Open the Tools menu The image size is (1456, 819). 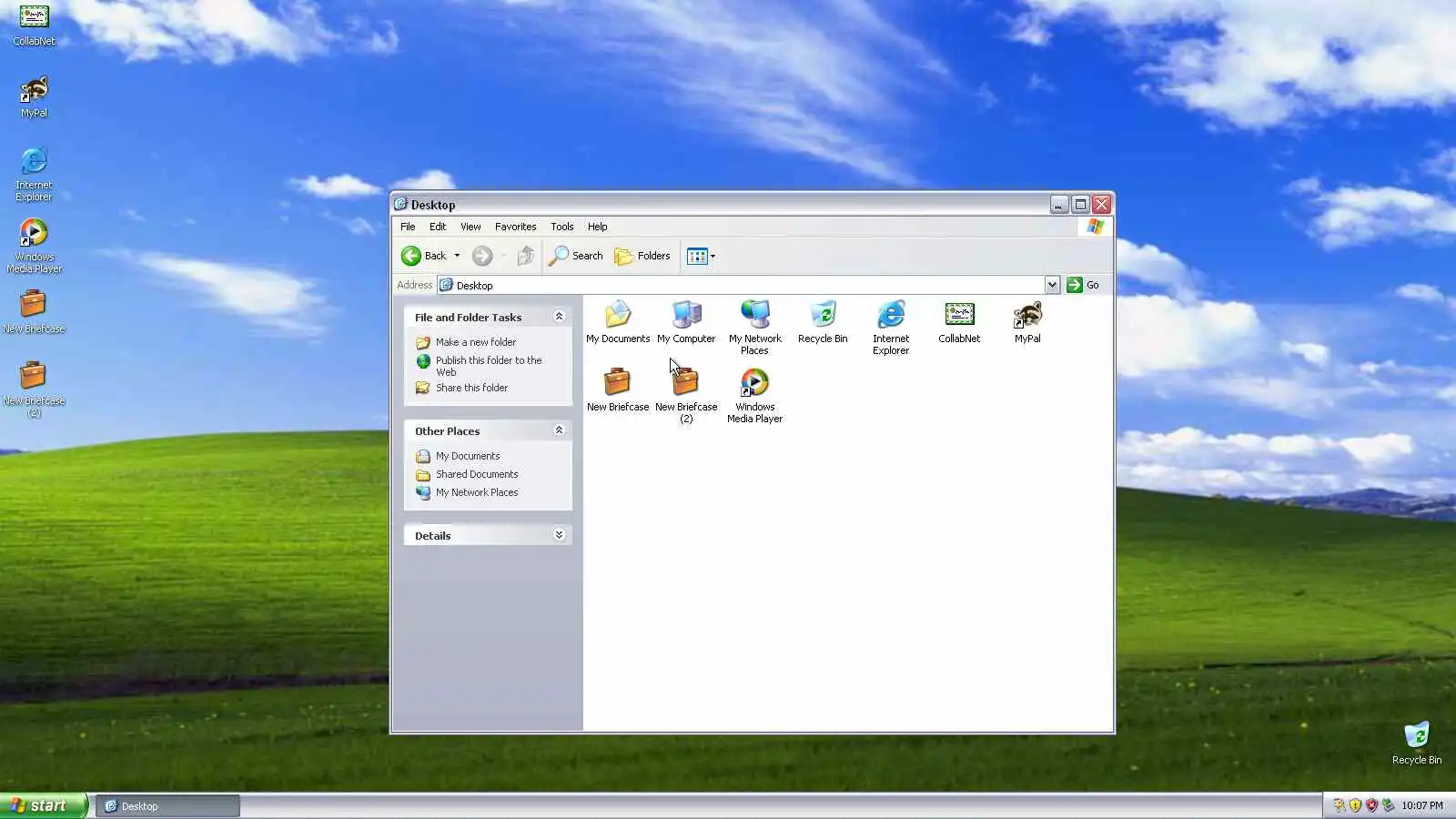562,227
